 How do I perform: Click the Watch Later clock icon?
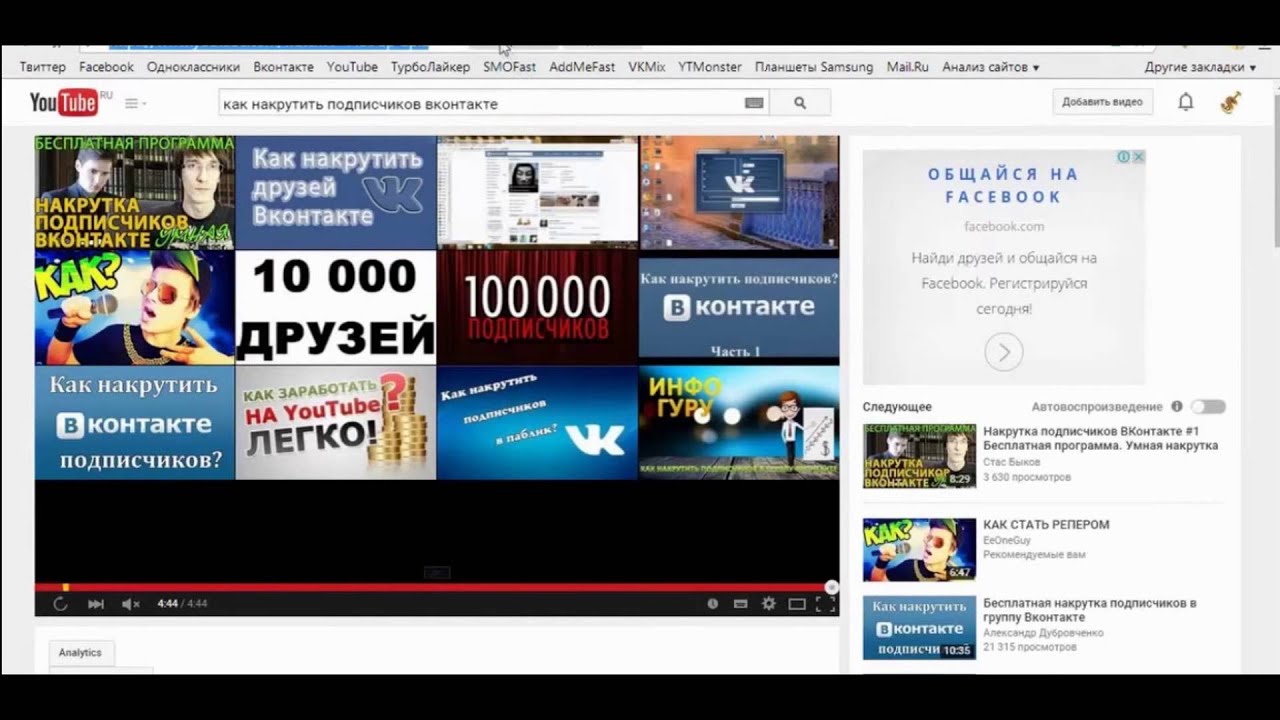[713, 604]
